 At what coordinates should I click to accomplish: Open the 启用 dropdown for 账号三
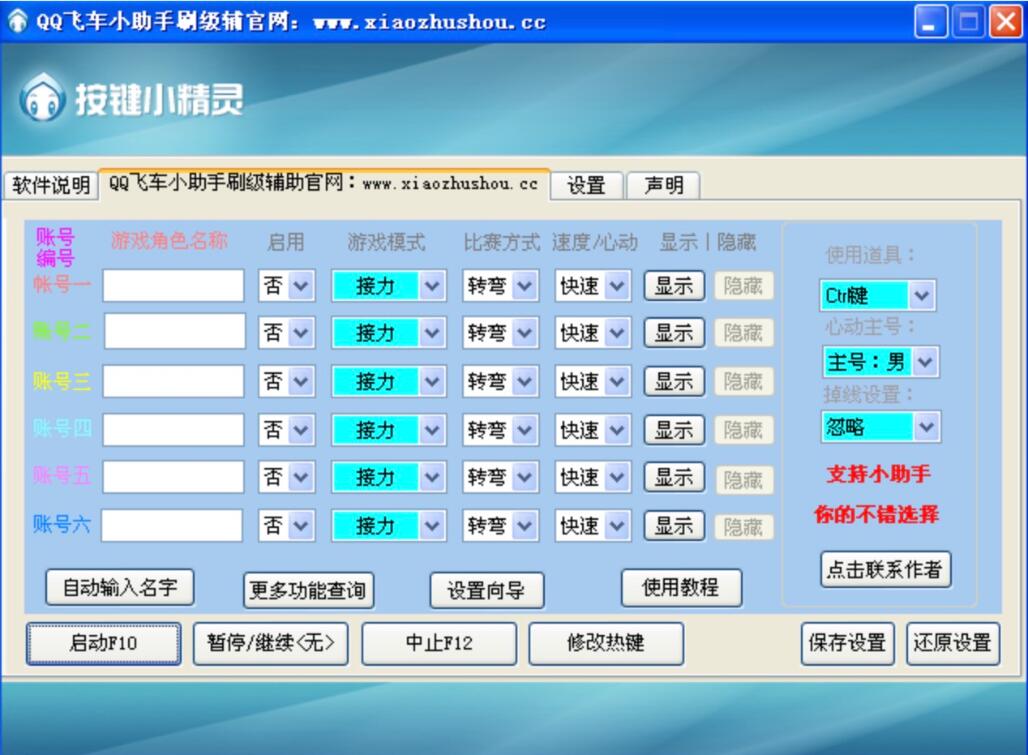point(301,381)
